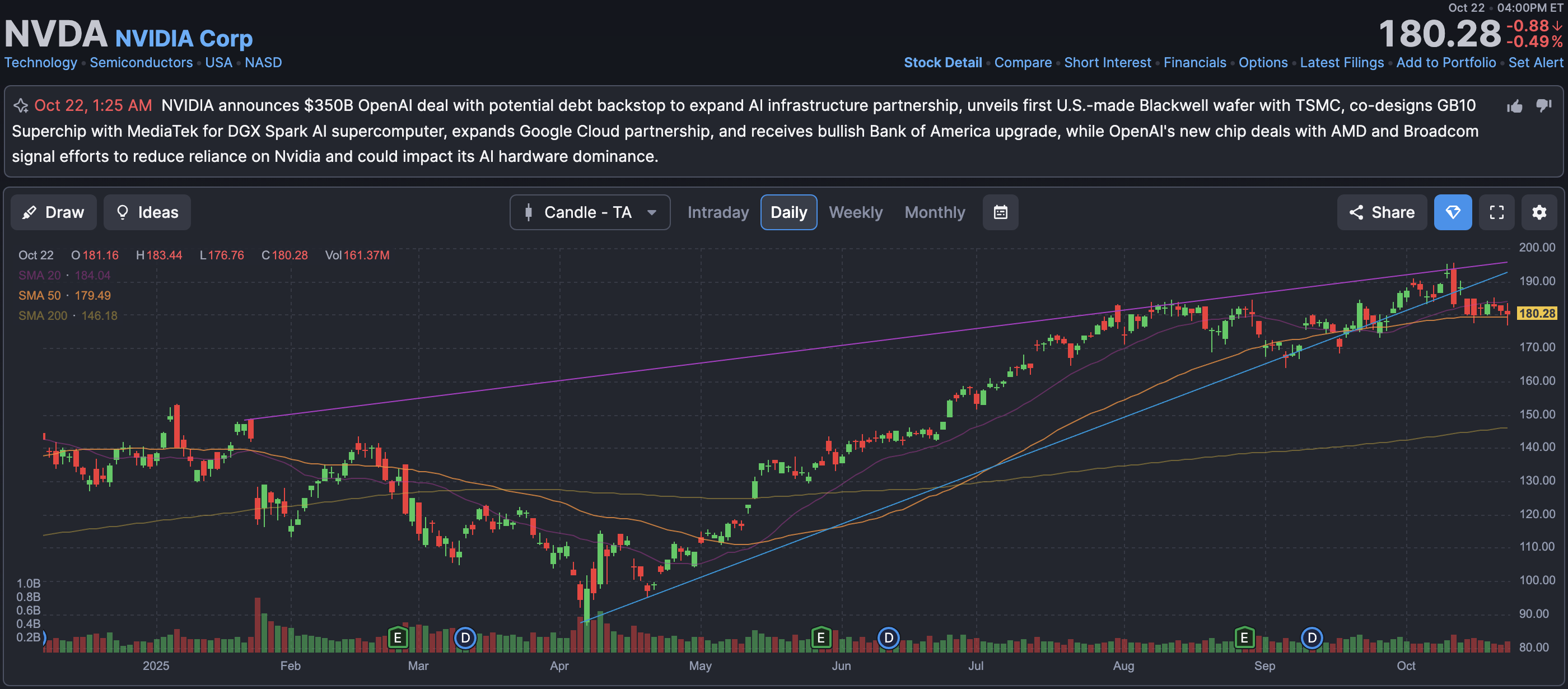This screenshot has height=689, width=1568.
Task: Click the AI sparkle icon beside news date
Action: click(21, 106)
